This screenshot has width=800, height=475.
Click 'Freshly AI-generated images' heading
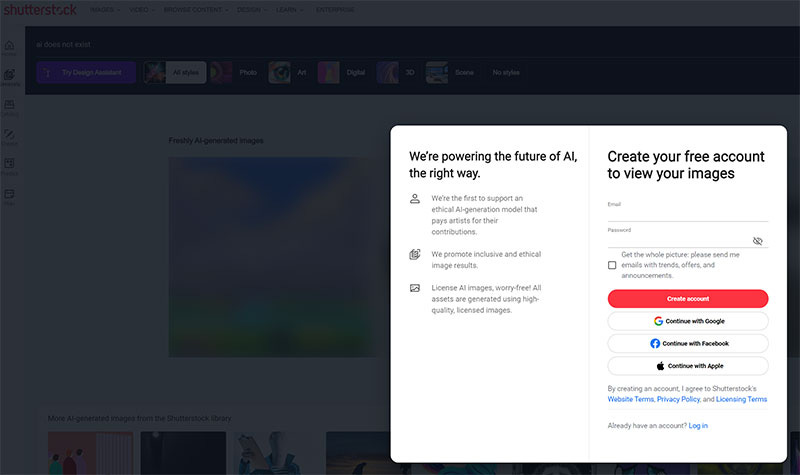point(216,140)
